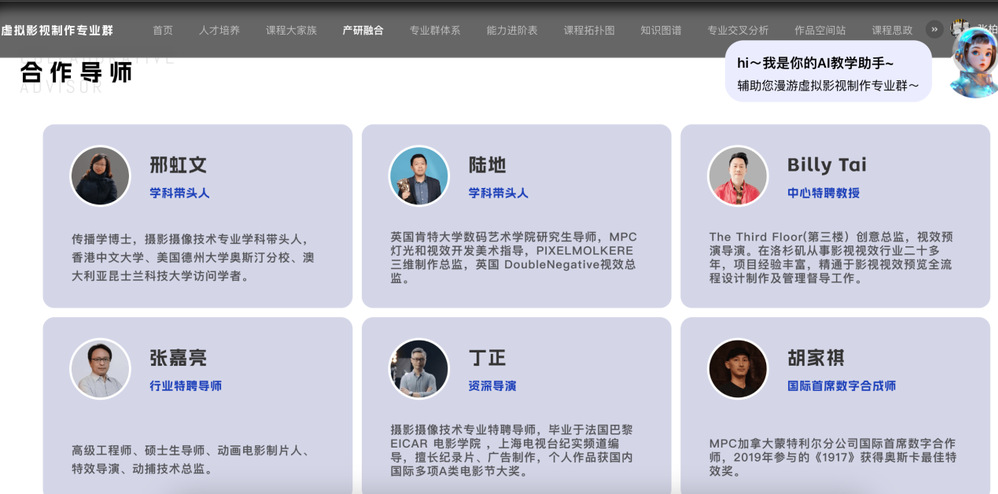
Task: Open 作品空间站 from the nav bar
Action: [820, 30]
